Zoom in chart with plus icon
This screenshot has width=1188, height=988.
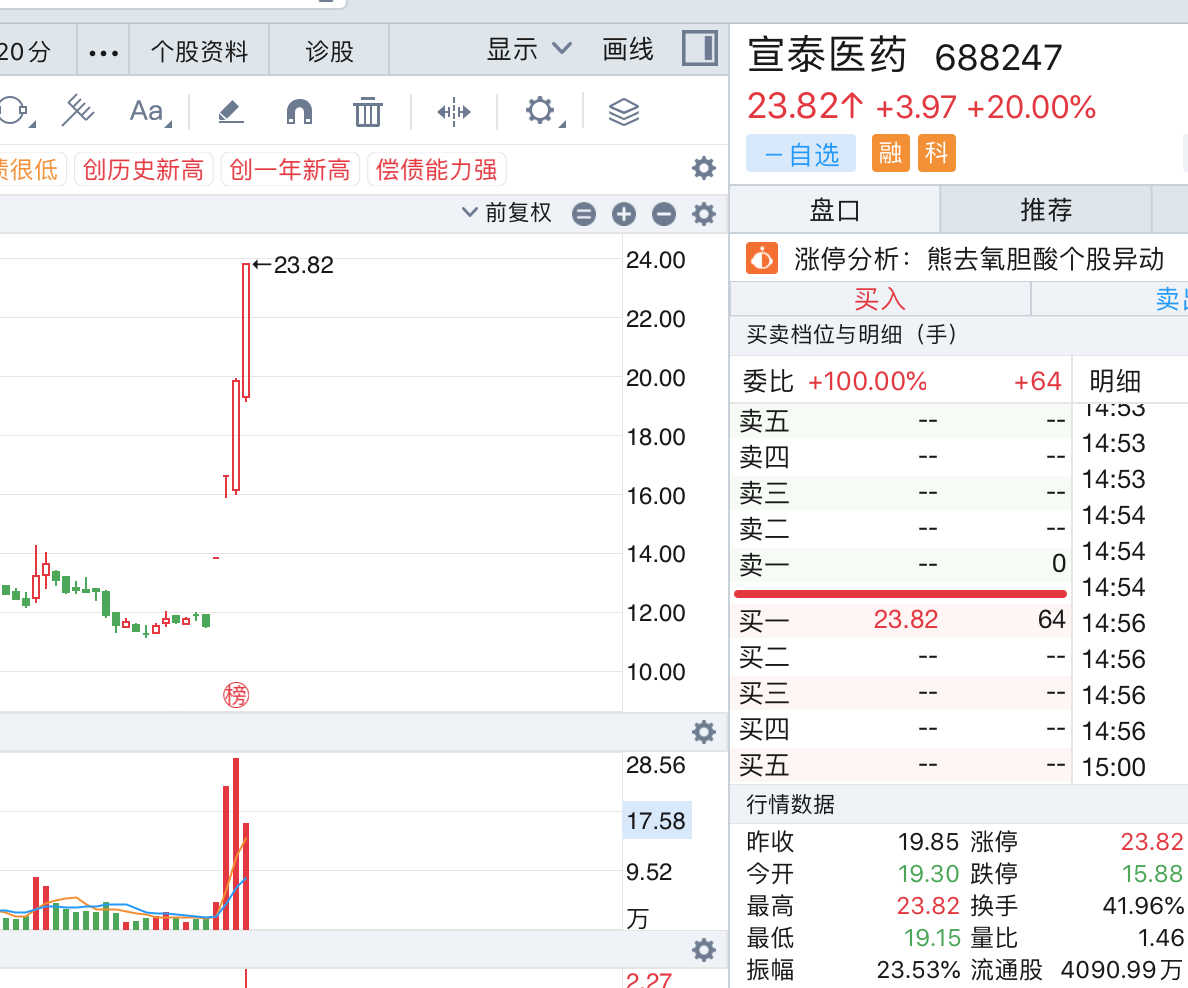[624, 213]
